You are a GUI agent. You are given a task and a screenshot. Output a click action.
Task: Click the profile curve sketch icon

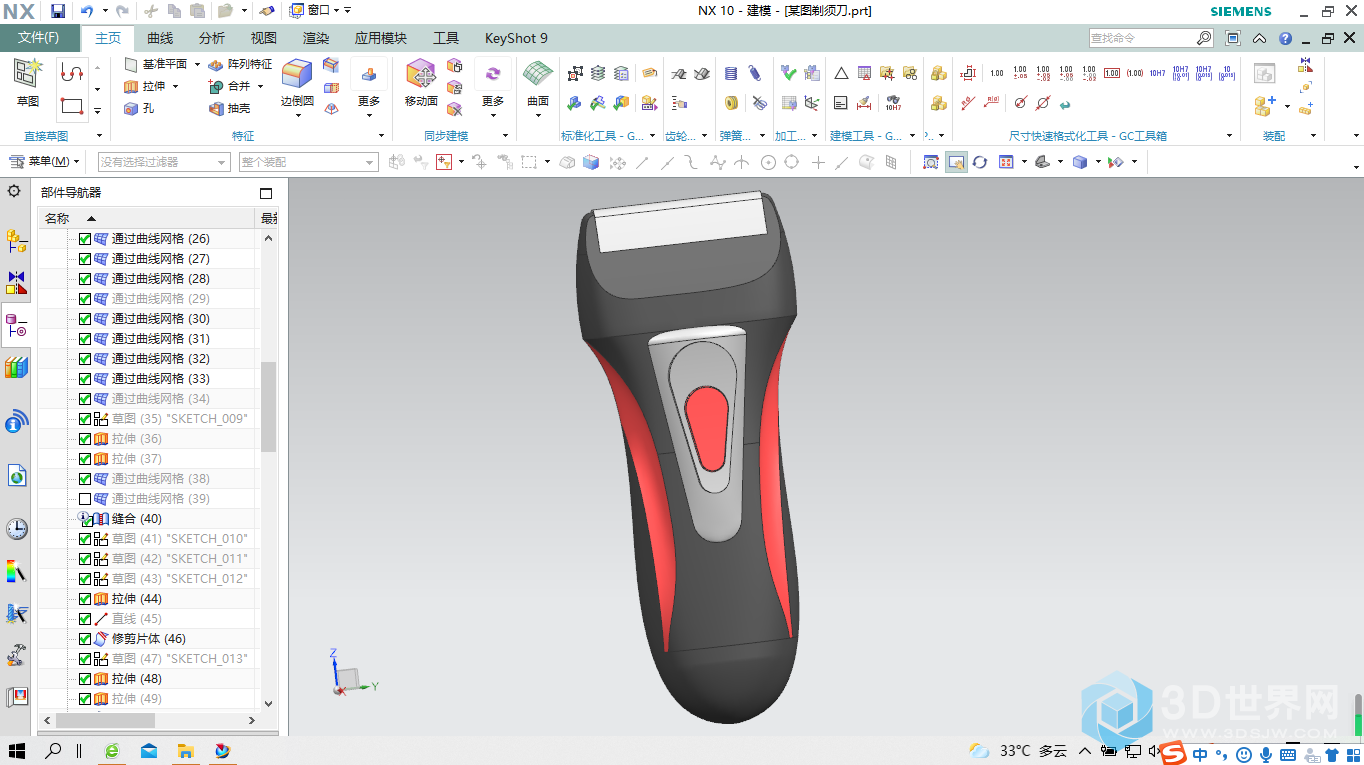pos(72,72)
